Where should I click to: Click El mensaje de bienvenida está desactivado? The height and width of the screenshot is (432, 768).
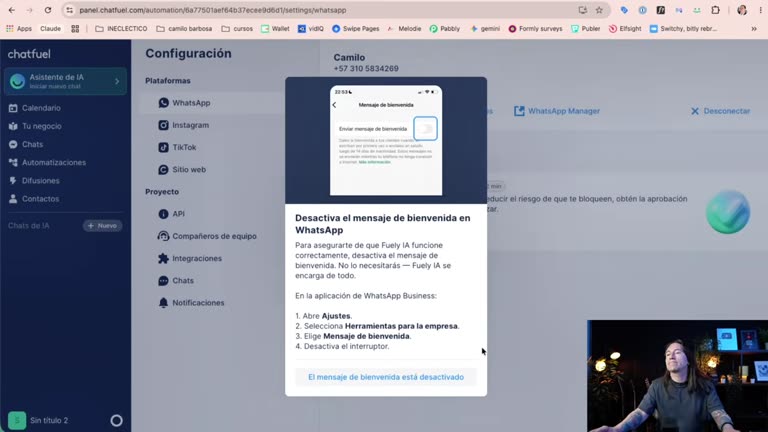pos(386,377)
